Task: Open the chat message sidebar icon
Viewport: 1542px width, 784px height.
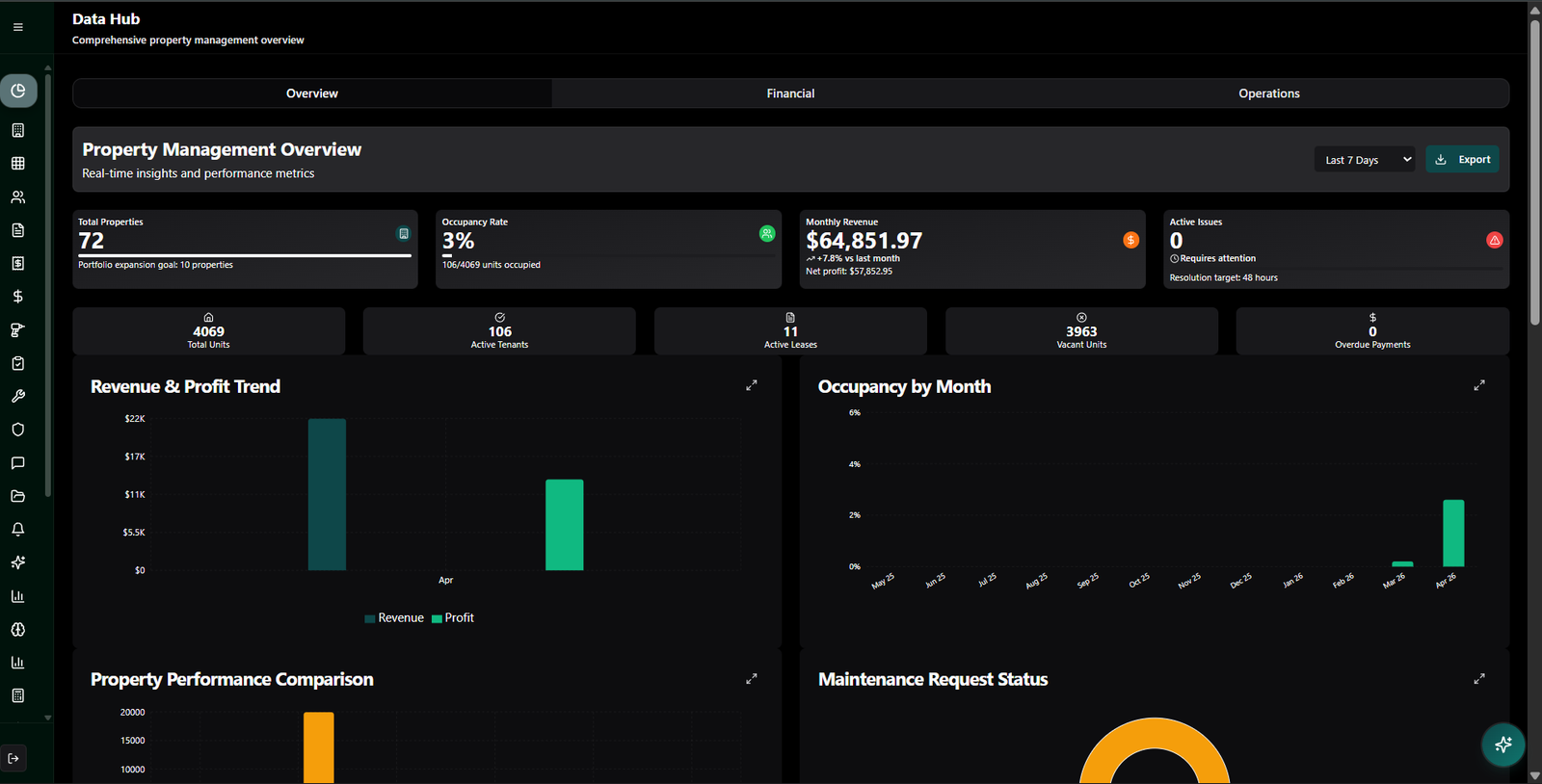Action: tap(17, 463)
